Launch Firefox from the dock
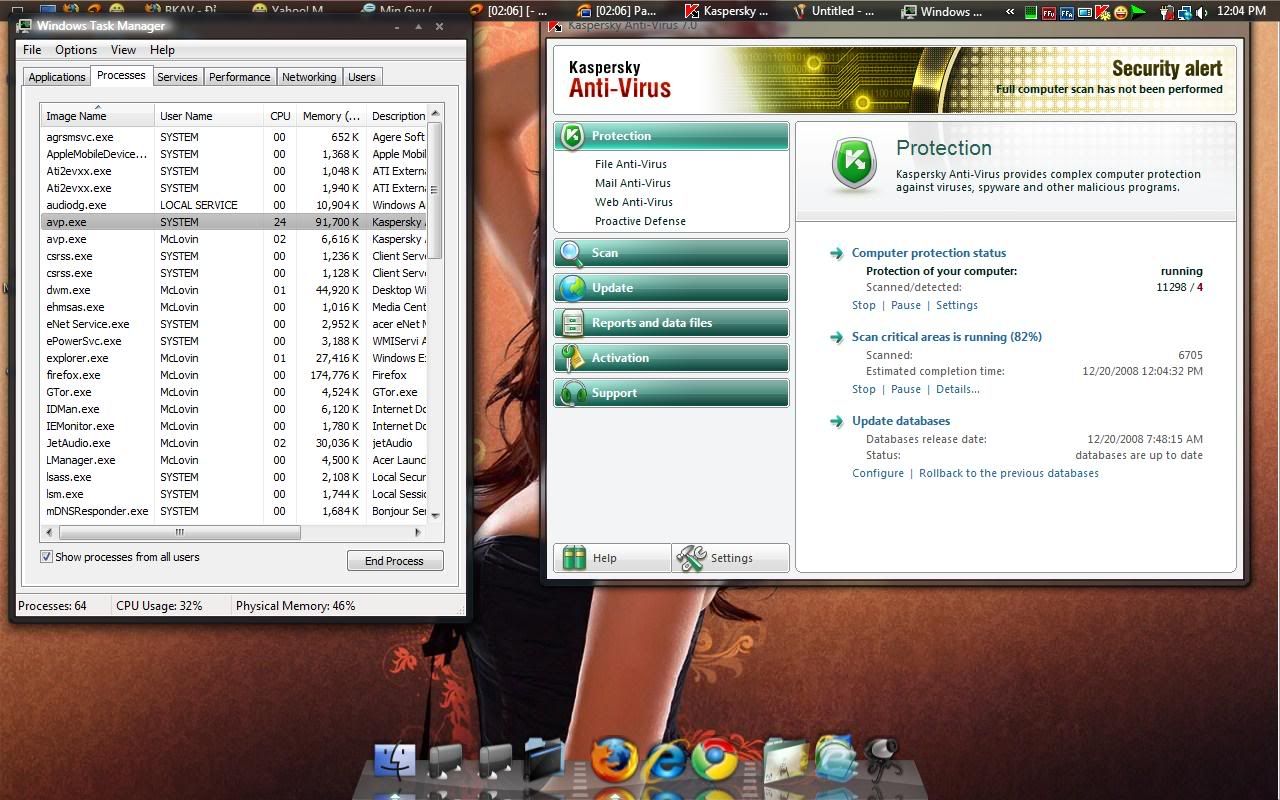Viewport: 1280px width, 800px height. tap(614, 760)
